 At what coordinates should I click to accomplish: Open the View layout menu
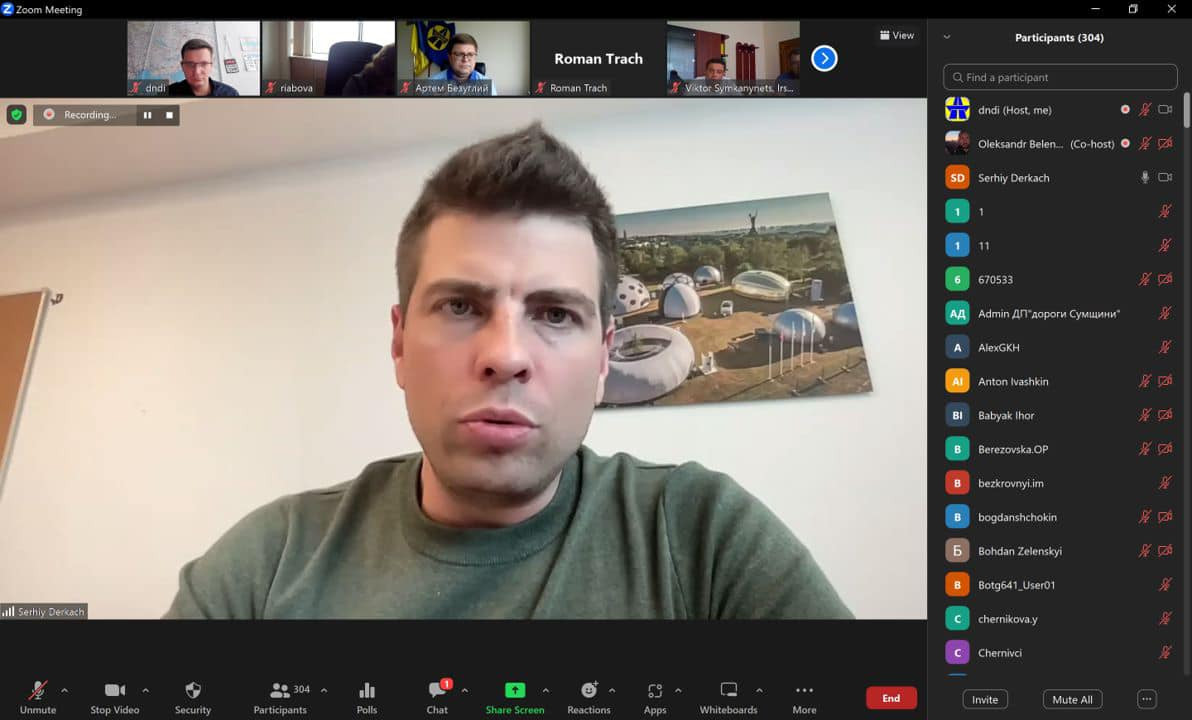[x=896, y=35]
